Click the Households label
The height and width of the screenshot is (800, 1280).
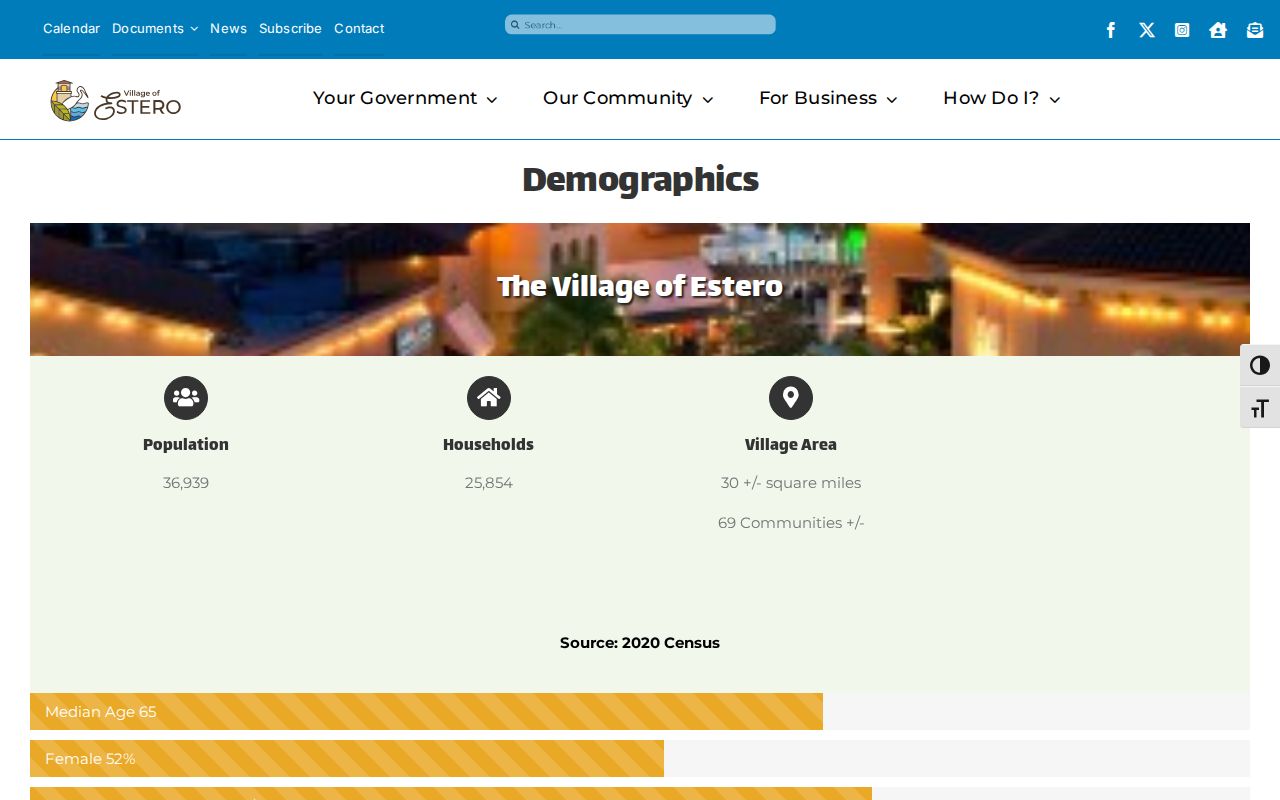coord(489,445)
